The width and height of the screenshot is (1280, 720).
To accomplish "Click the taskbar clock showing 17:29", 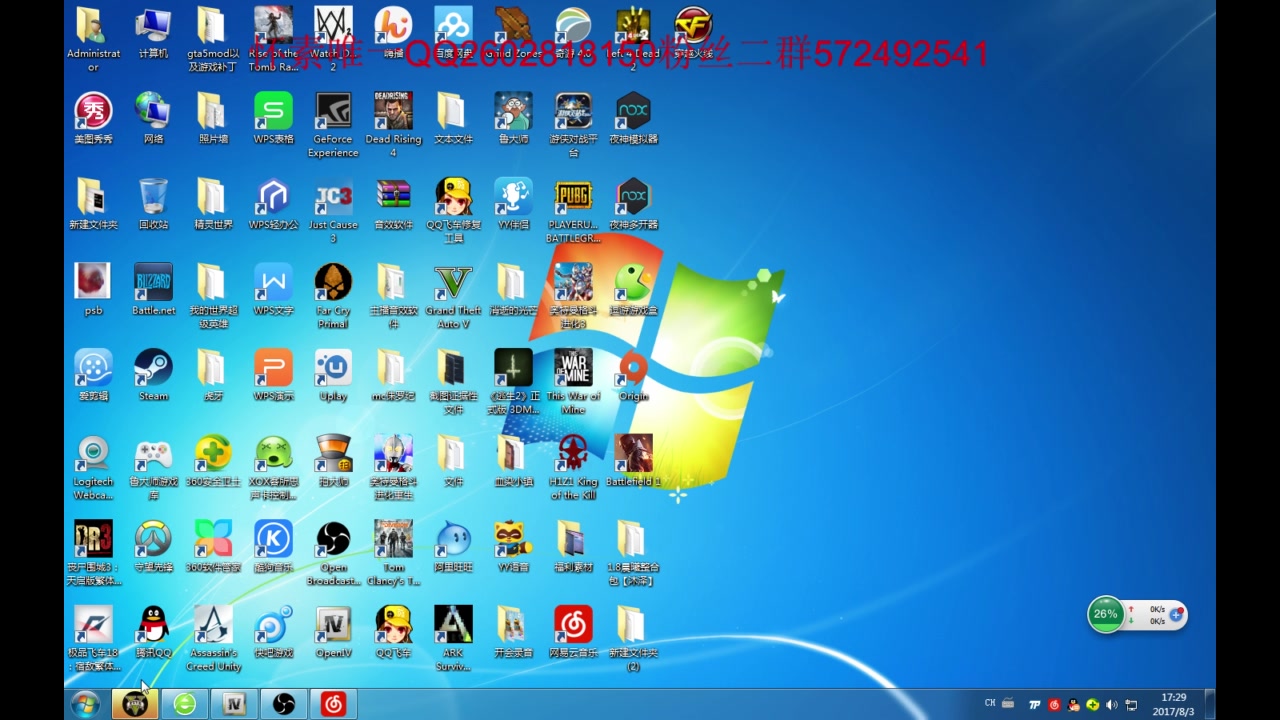I will coord(1174,704).
